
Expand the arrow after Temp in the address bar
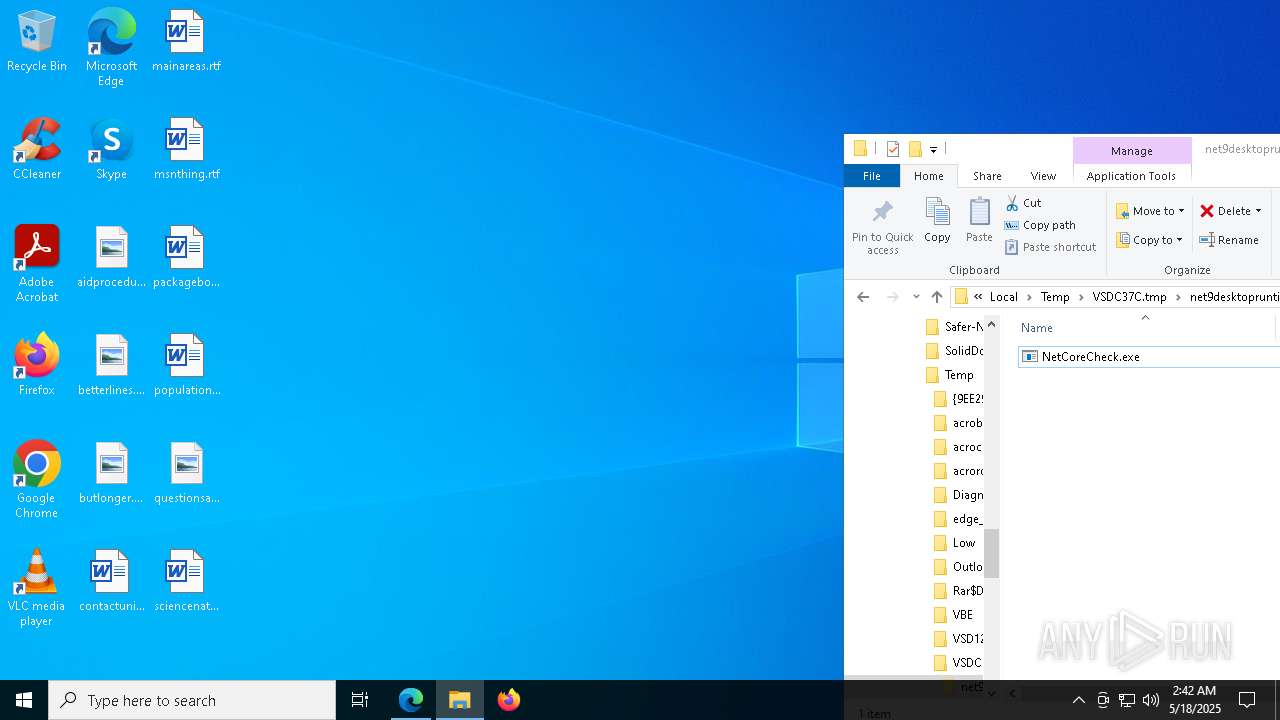[1081, 297]
